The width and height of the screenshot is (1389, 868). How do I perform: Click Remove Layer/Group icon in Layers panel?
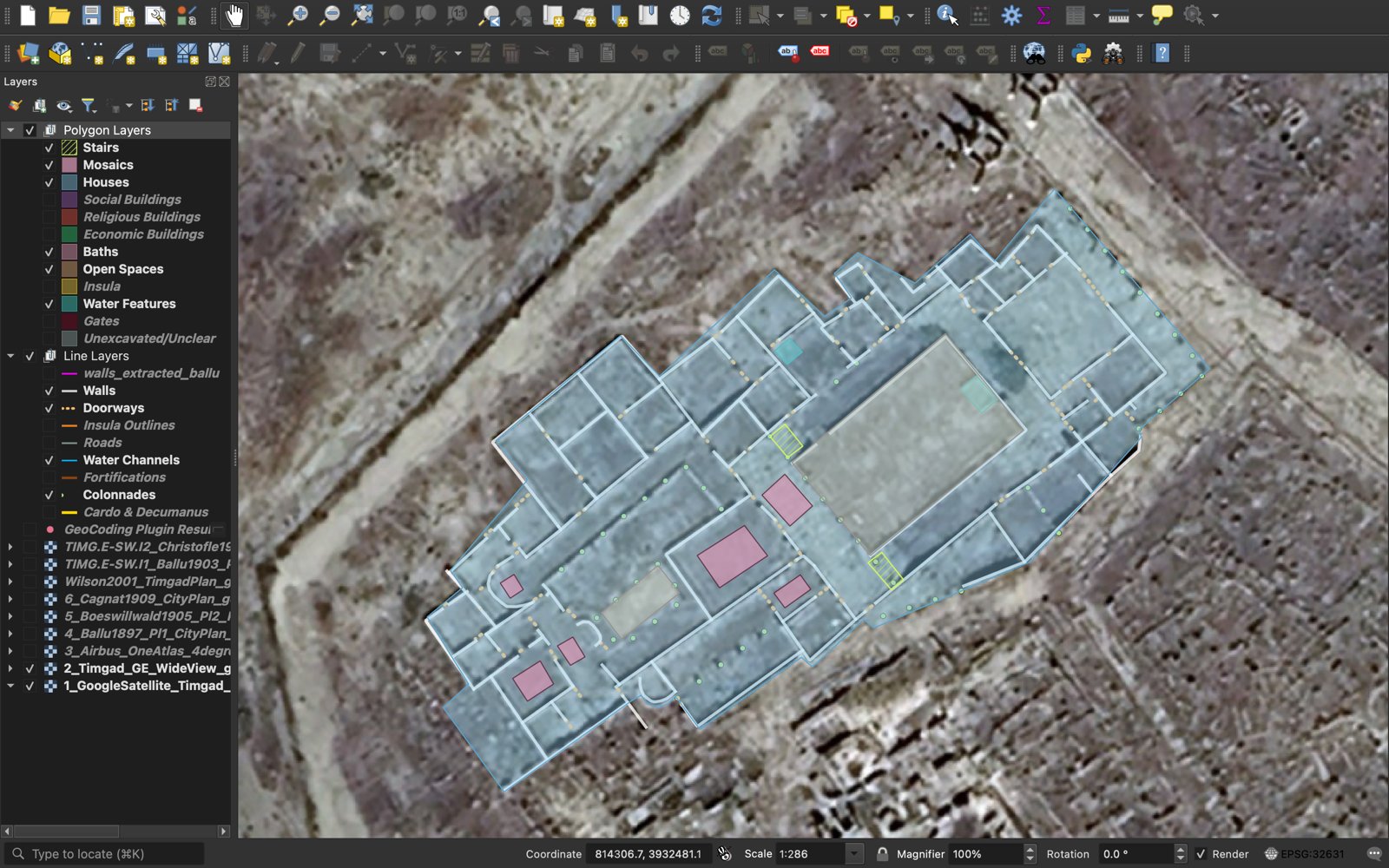coord(195,105)
